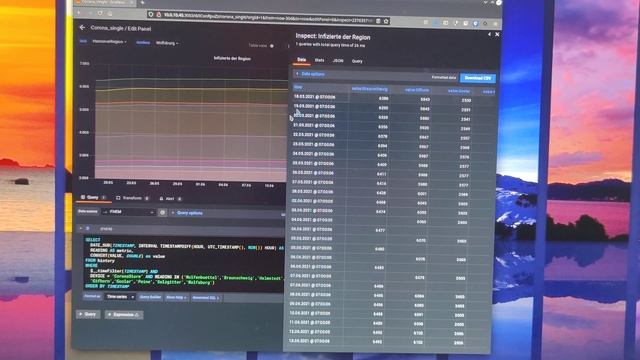Open the Data tab in Inspect
The width and height of the screenshot is (640, 360).
[302, 60]
